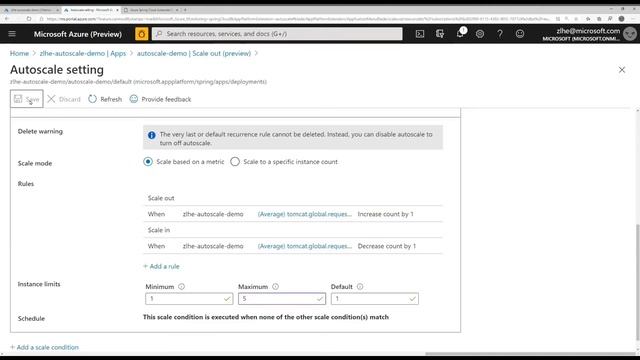Click the Refresh circular arrow icon
The image size is (640, 360).
pos(93,99)
